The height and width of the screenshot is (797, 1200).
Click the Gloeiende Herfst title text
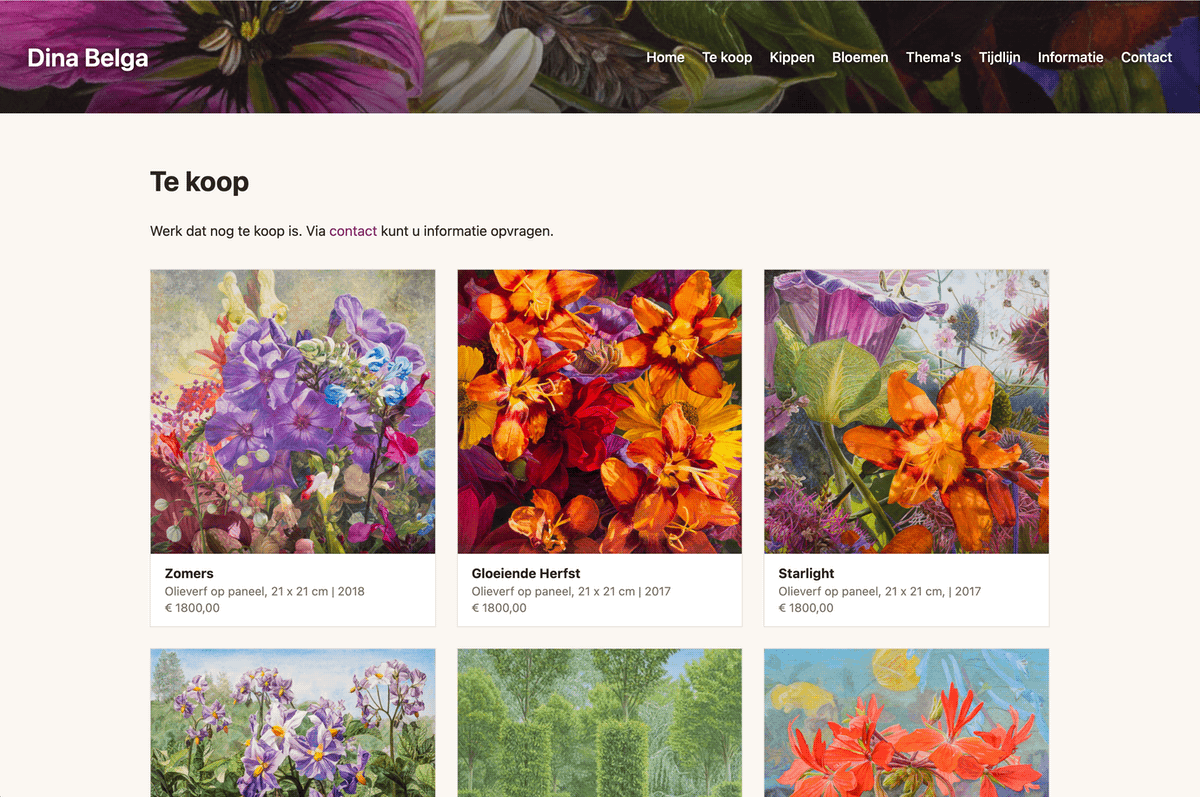[x=526, y=573]
